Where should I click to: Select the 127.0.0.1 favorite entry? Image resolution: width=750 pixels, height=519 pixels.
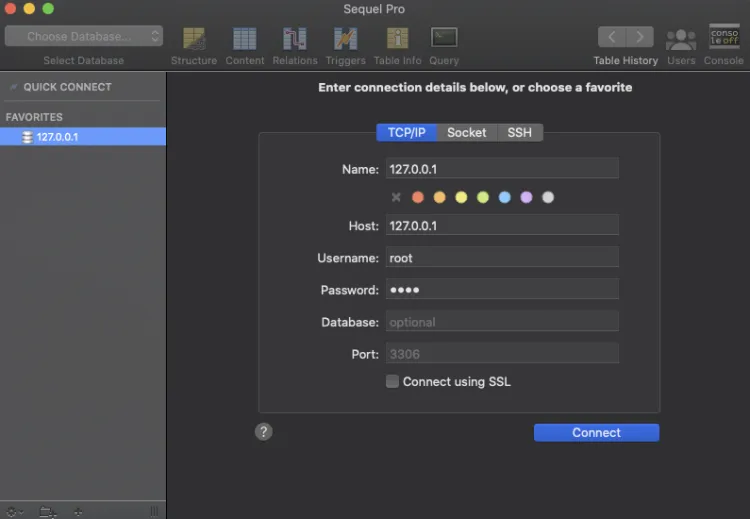point(58,137)
